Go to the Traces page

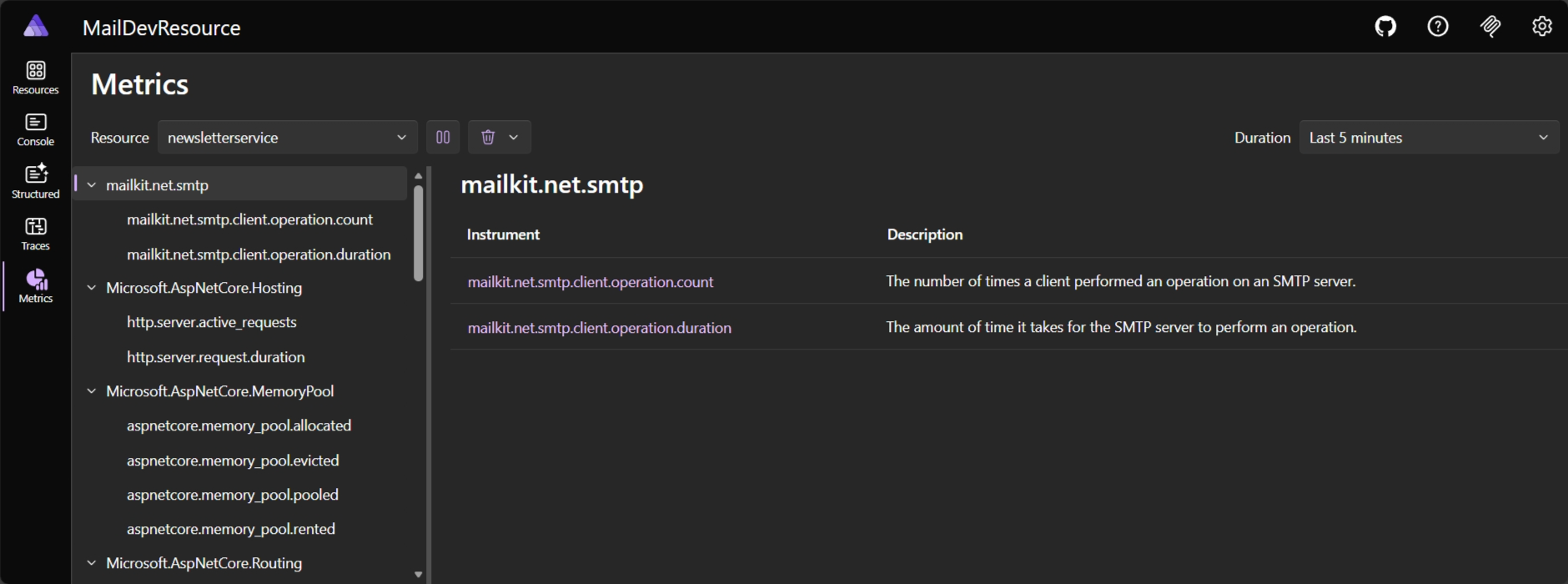pyautogui.click(x=36, y=234)
